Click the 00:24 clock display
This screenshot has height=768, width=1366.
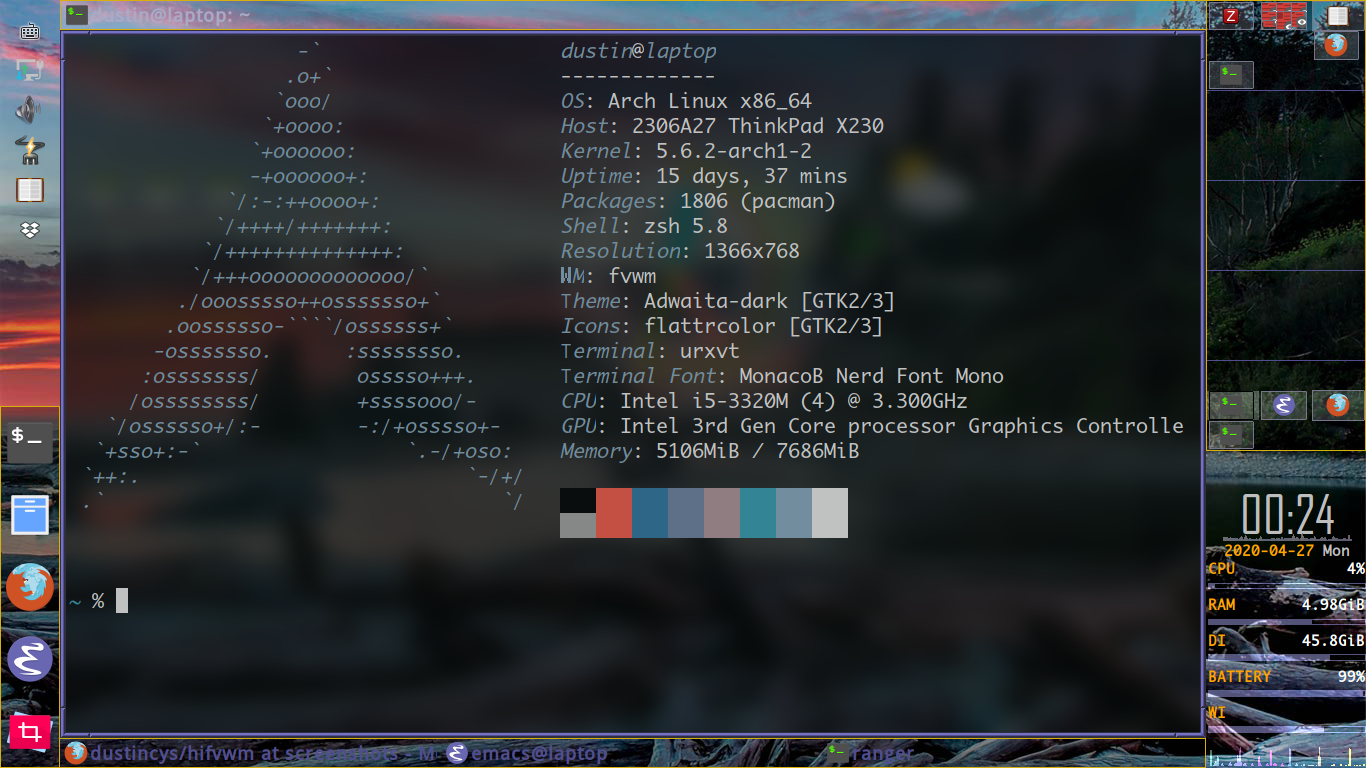[x=1288, y=516]
